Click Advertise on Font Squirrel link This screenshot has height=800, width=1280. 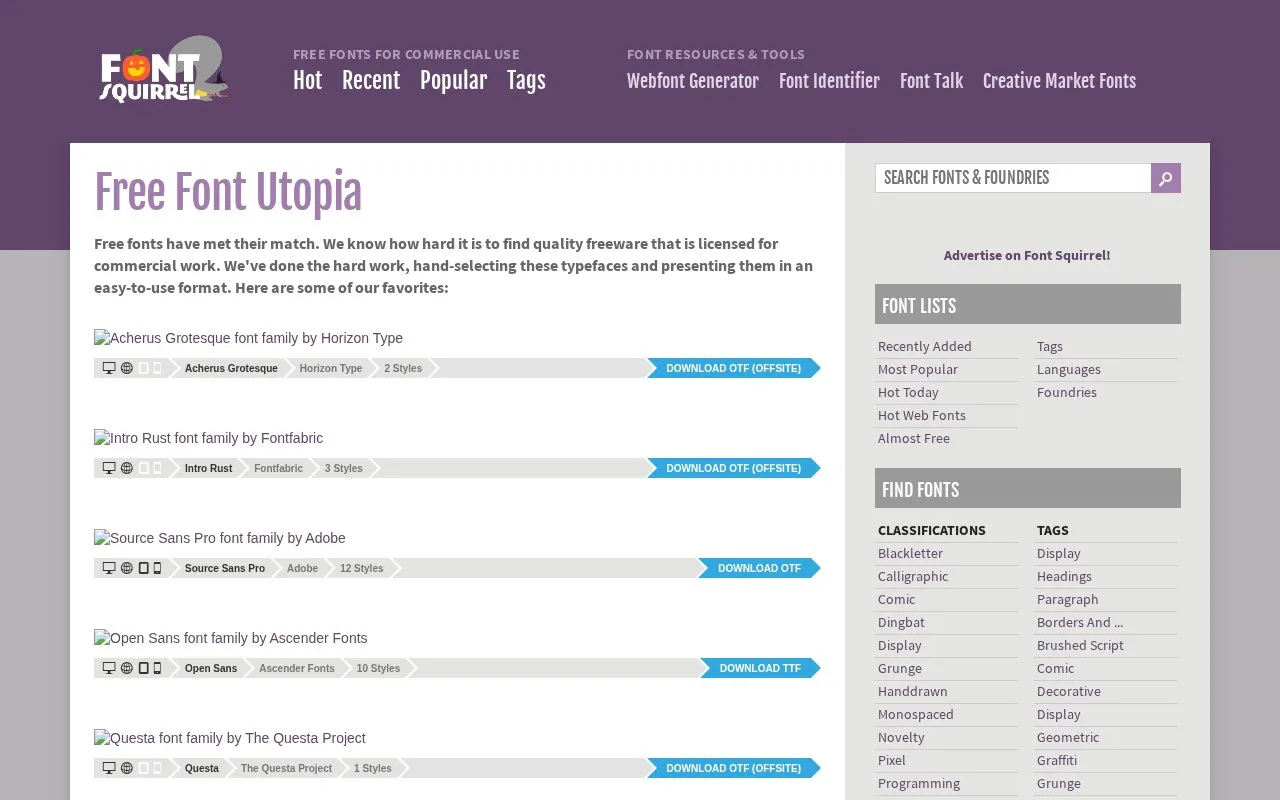[1027, 255]
